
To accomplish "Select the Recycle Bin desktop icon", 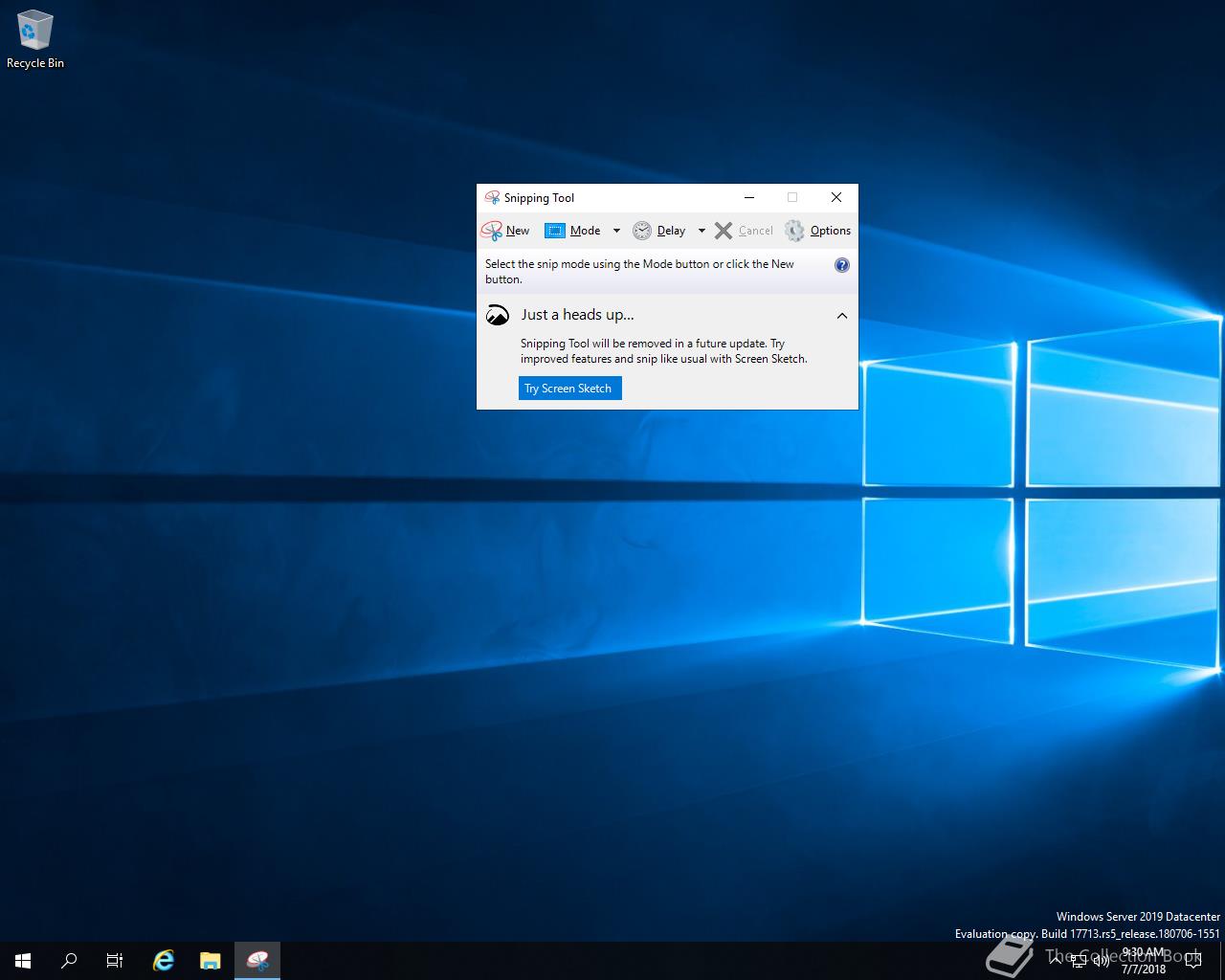I will click(x=35, y=39).
